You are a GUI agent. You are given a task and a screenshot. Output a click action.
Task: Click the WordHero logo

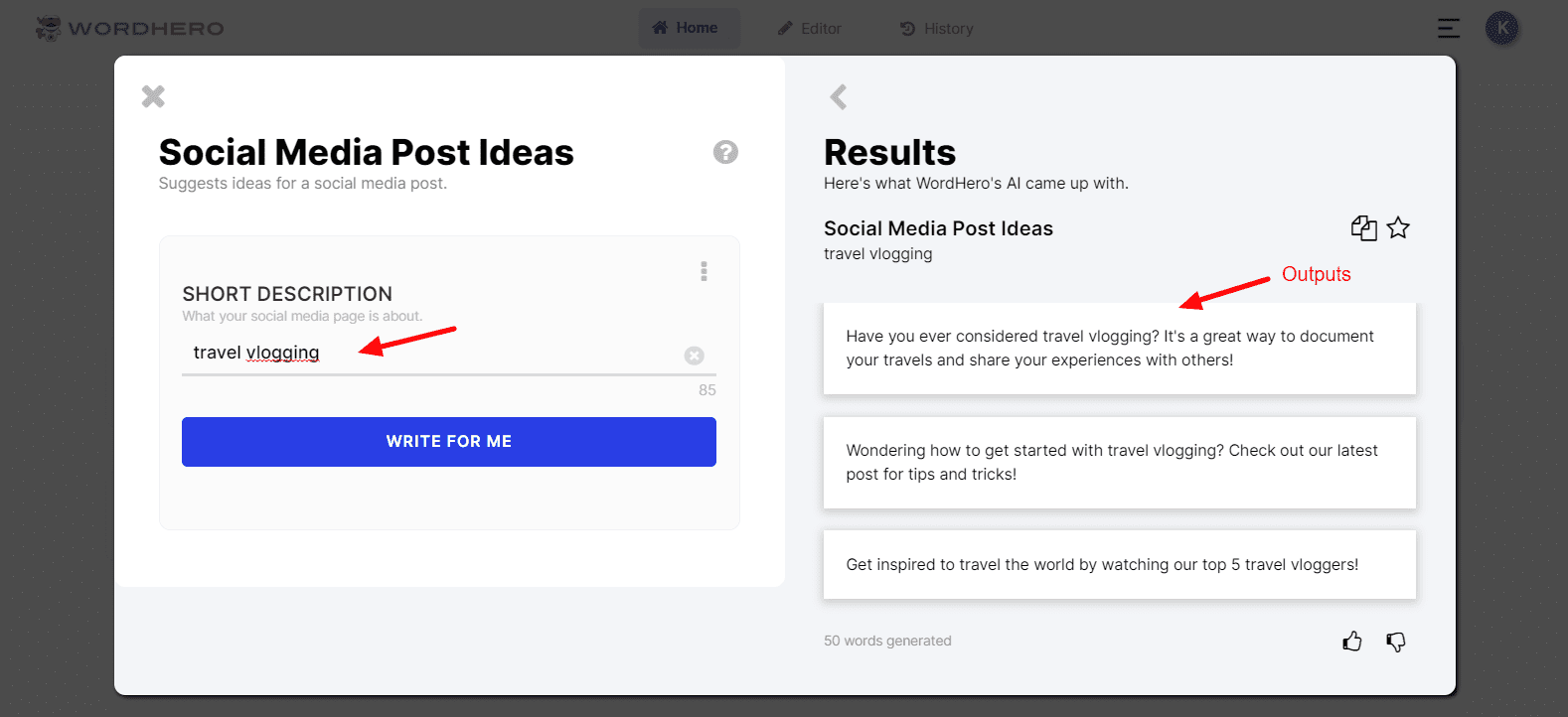tap(130, 28)
